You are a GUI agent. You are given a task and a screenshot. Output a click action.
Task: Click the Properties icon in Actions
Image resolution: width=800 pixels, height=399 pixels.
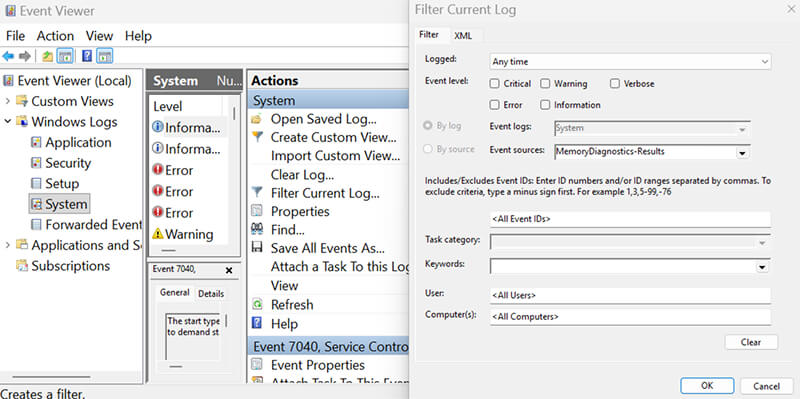(257, 211)
